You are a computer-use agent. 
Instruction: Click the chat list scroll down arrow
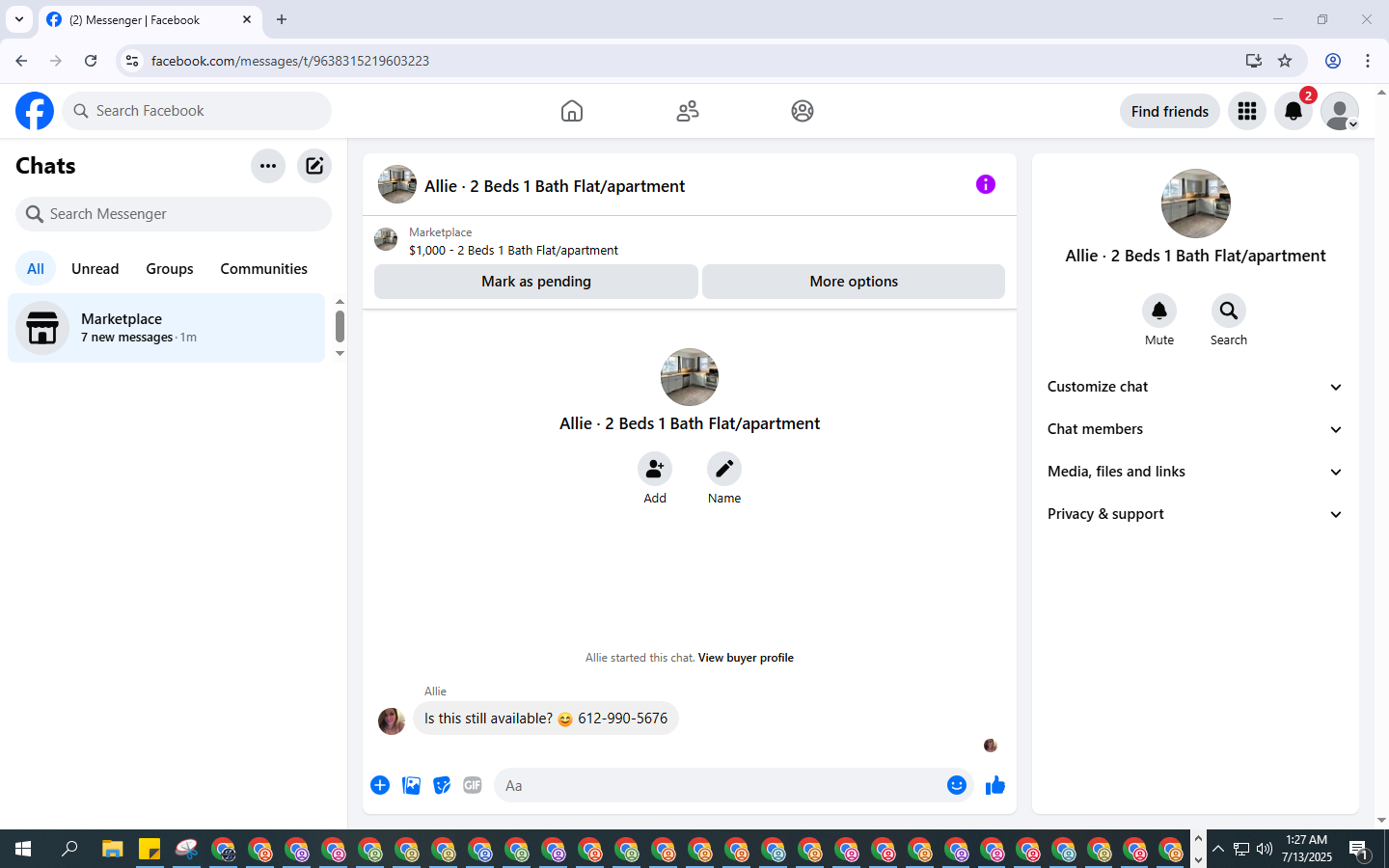tap(340, 354)
